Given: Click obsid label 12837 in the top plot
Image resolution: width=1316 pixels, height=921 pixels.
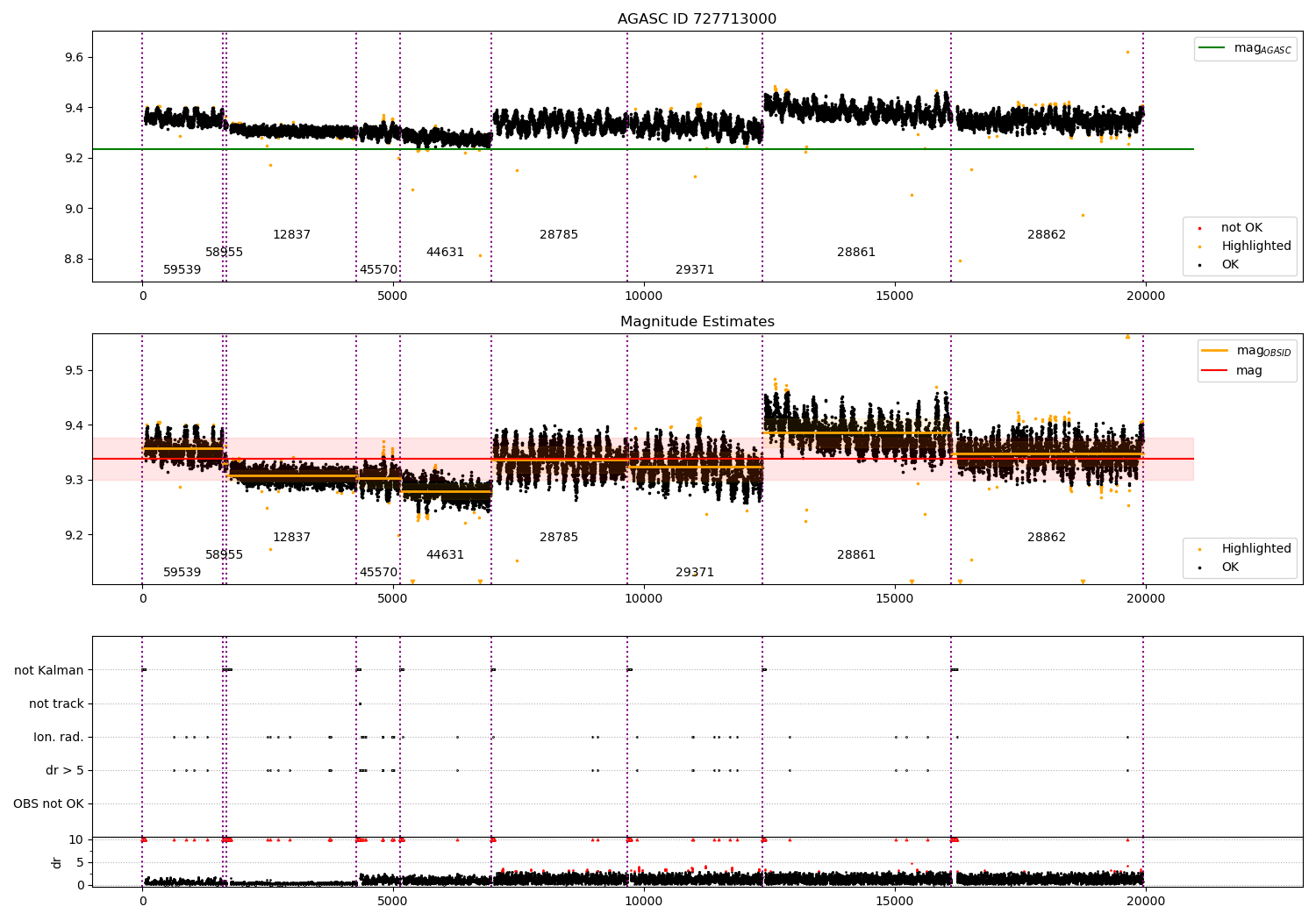Looking at the screenshot, I should [x=291, y=235].
